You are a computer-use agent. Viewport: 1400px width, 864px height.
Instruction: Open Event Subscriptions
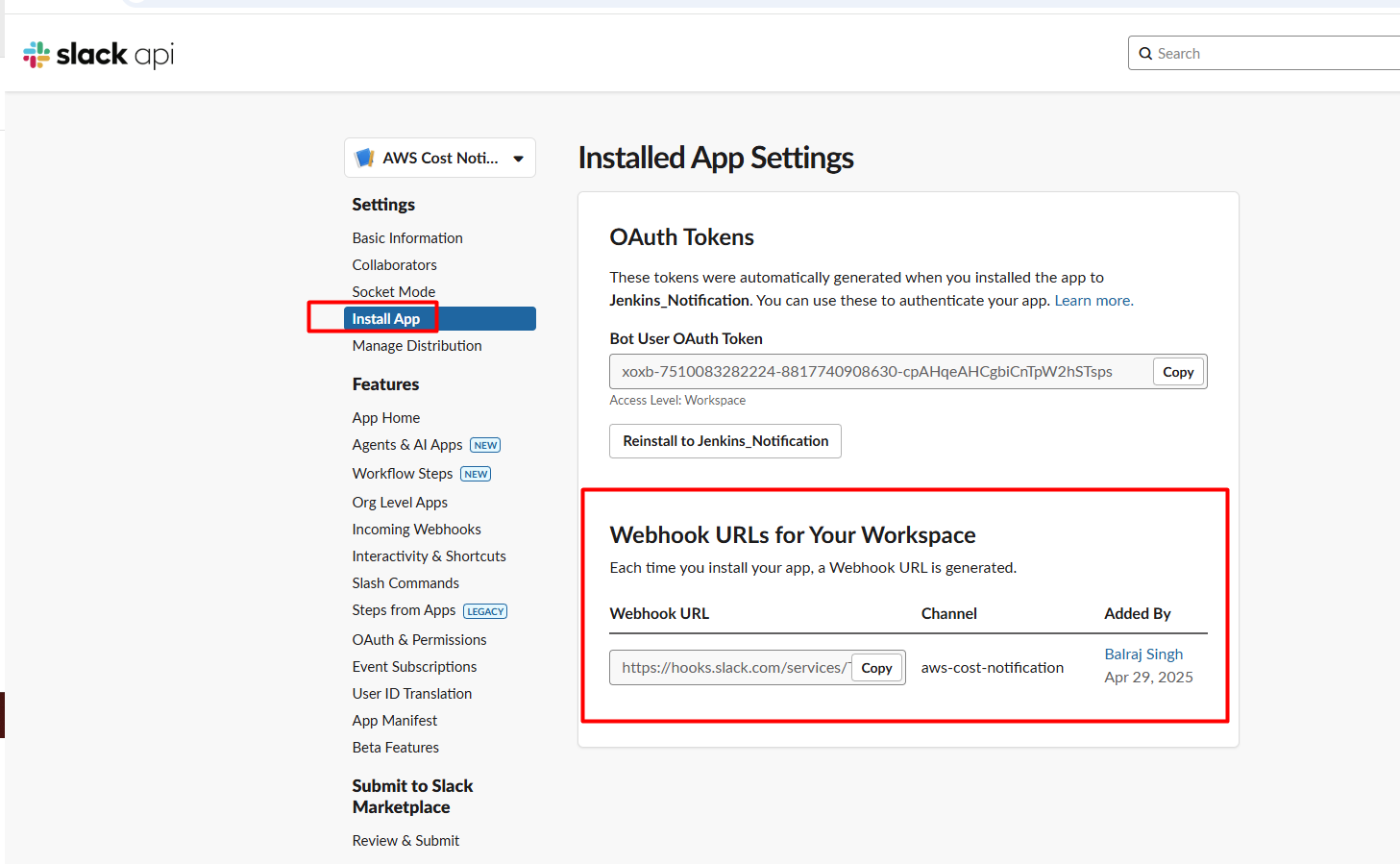coord(414,667)
